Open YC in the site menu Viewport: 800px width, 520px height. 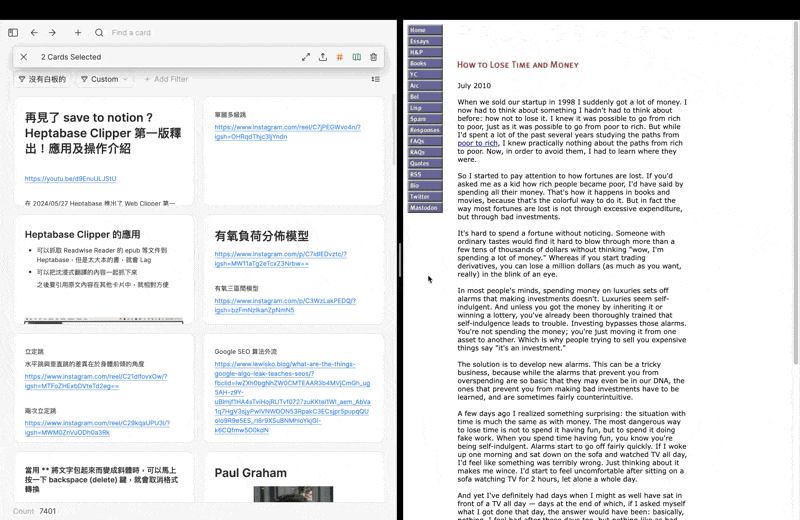pyautogui.click(x=425, y=75)
